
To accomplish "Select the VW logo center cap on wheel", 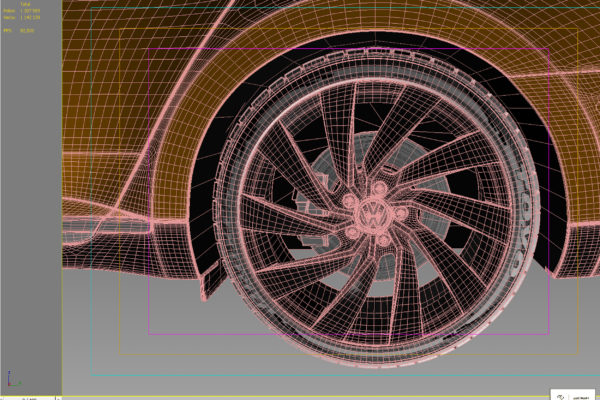I will [x=373, y=215].
